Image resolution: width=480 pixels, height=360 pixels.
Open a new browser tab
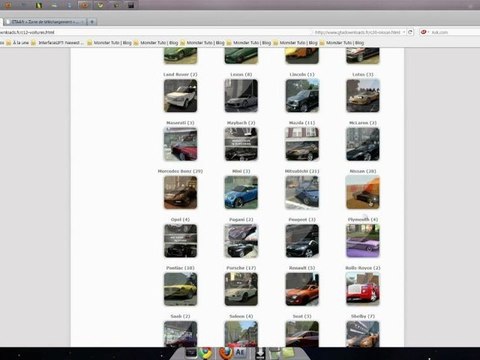point(92,22)
